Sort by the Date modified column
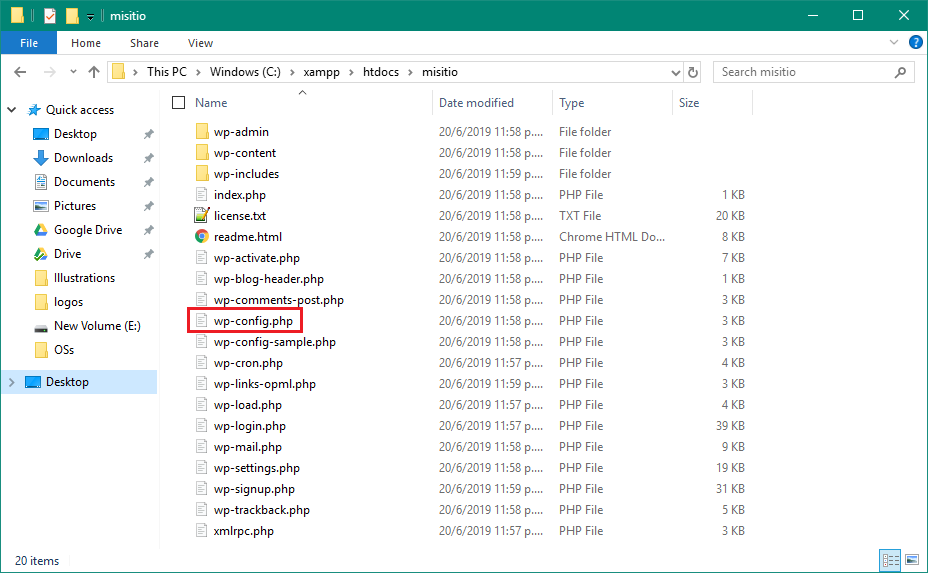Image resolution: width=928 pixels, height=573 pixels. (476, 102)
